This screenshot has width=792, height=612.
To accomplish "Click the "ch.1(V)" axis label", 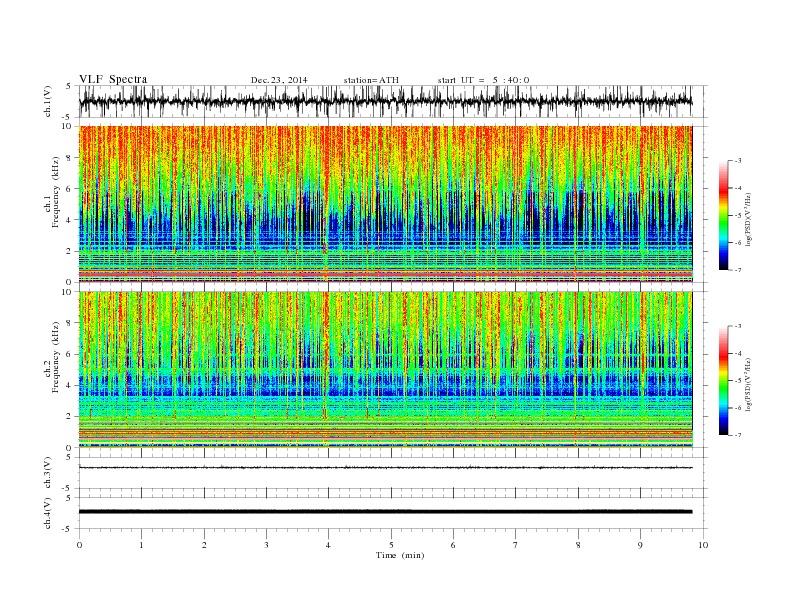I will click(x=48, y=101).
